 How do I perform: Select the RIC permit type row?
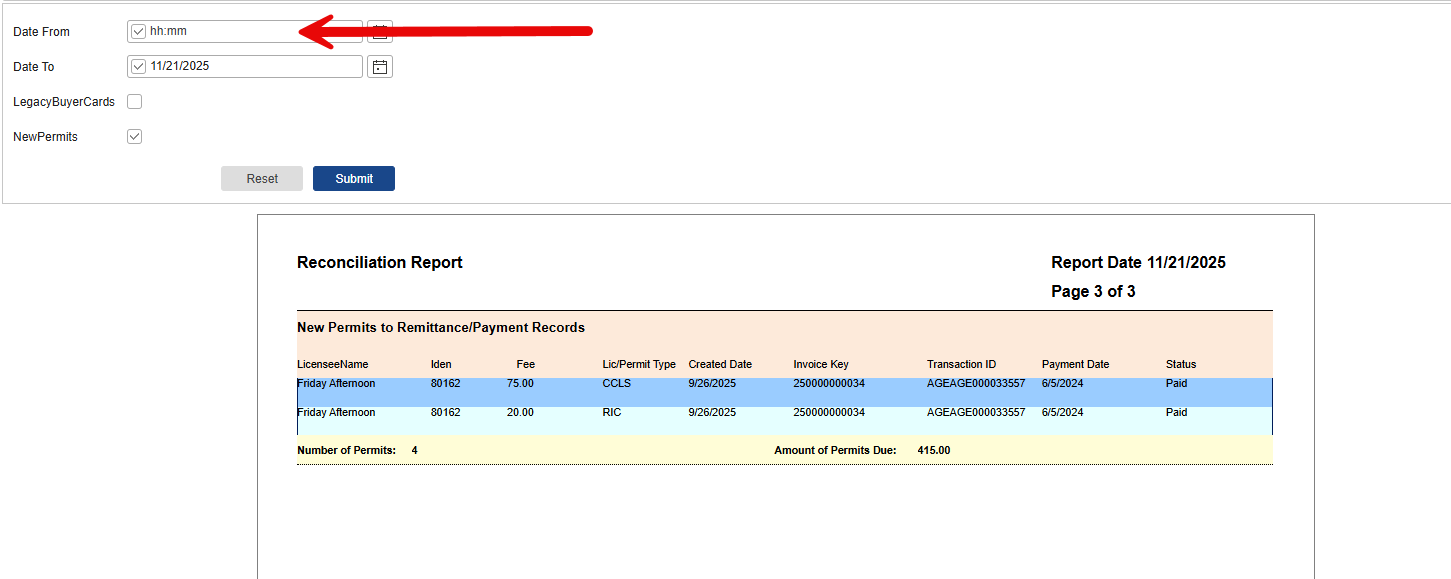pos(612,413)
